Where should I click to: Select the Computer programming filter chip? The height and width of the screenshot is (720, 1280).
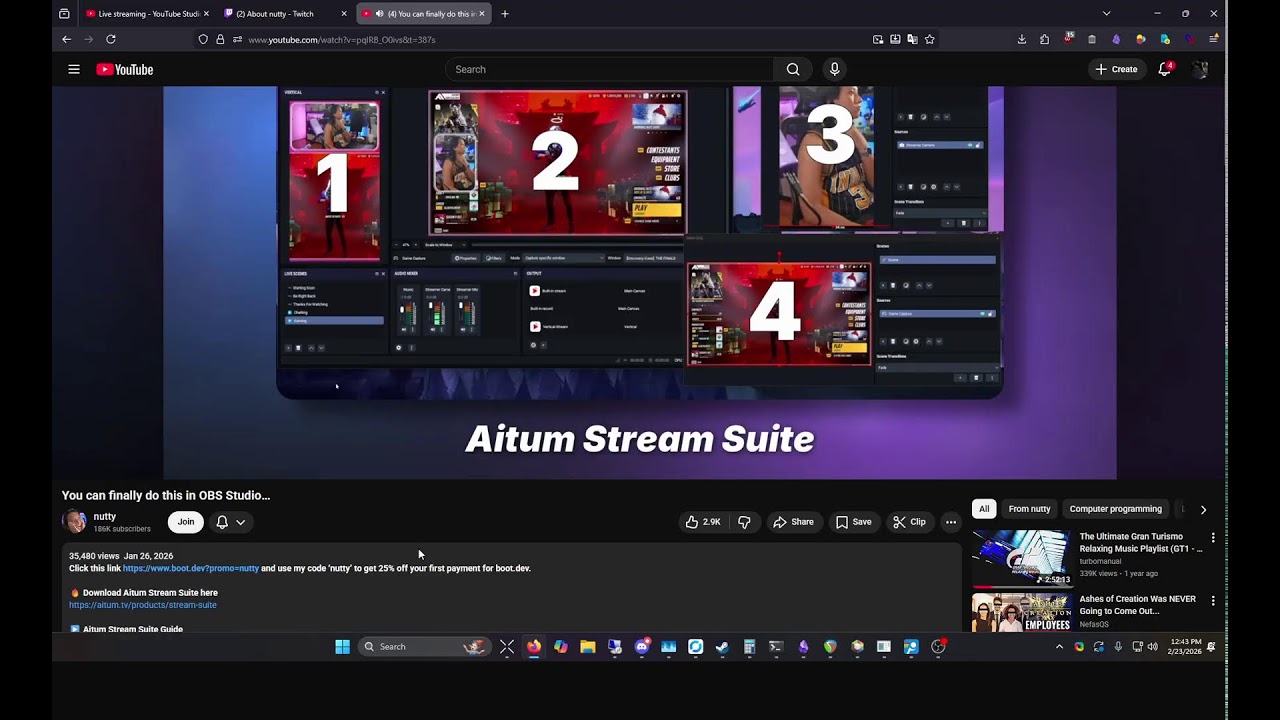click(x=1116, y=509)
